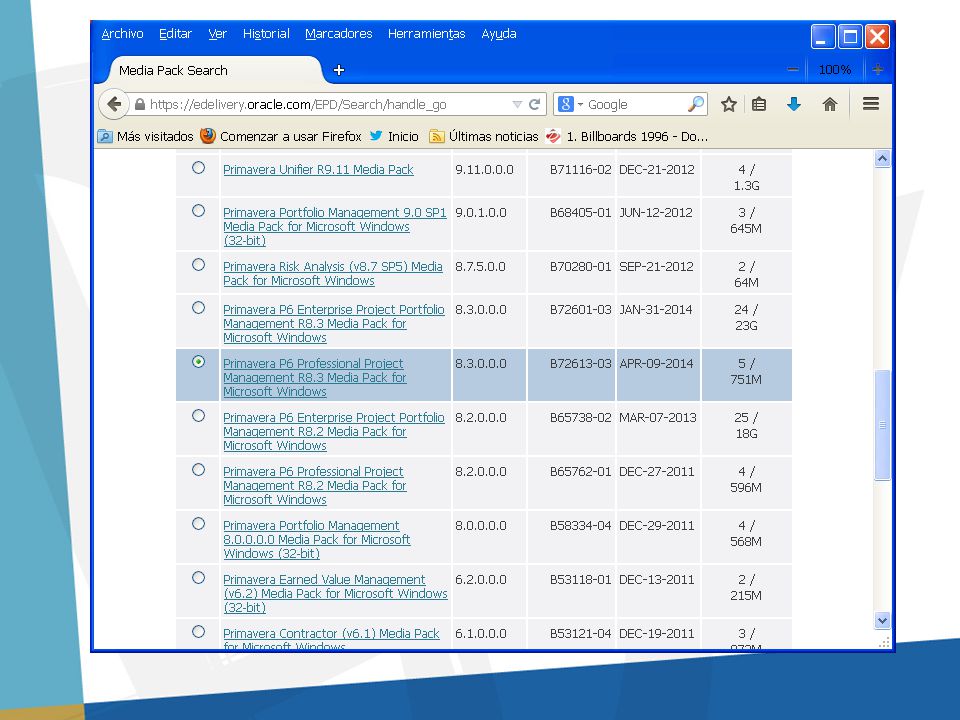Screen dimensions: 960x720
Task: Click date MAR-07-2013
Action: point(658,418)
